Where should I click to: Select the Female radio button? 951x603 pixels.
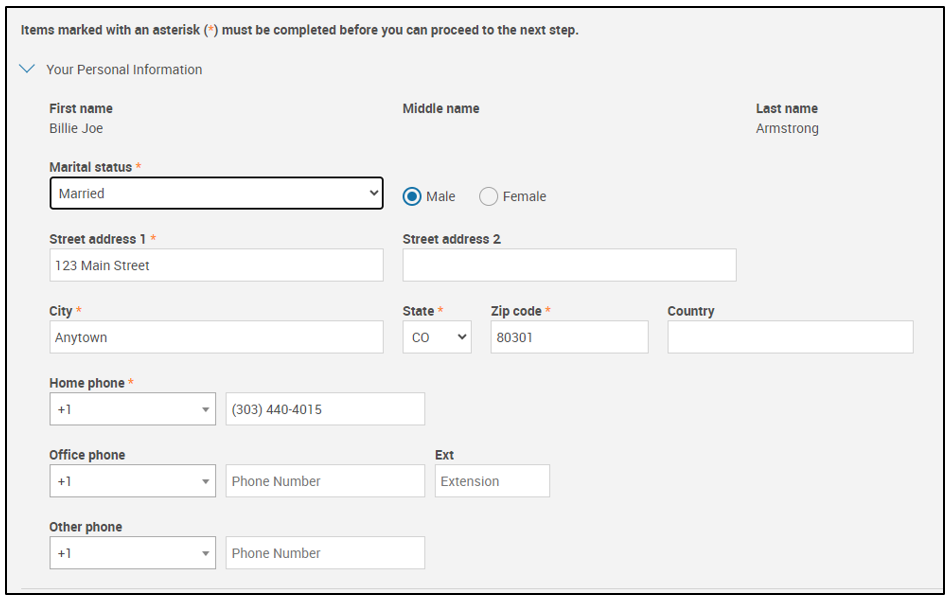[x=489, y=197]
